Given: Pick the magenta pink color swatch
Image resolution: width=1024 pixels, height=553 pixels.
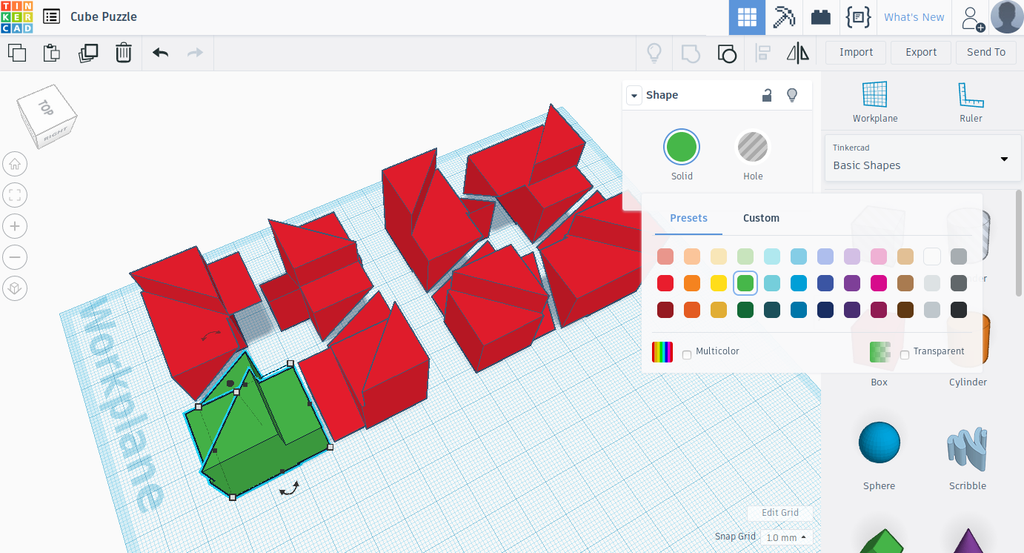Looking at the screenshot, I should coord(878,283).
